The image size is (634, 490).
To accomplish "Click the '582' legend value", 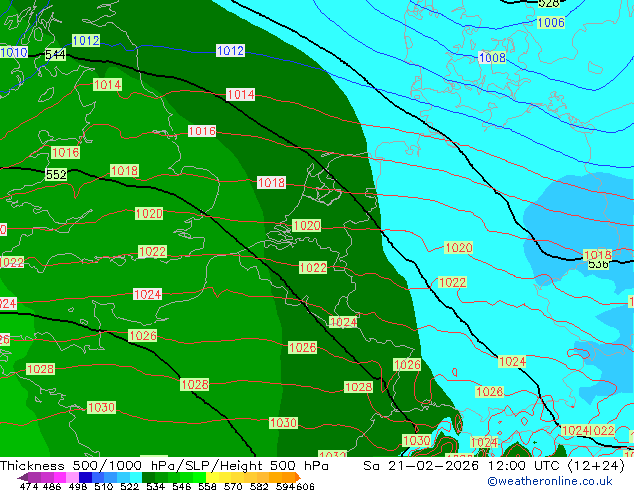I will tap(259, 486).
